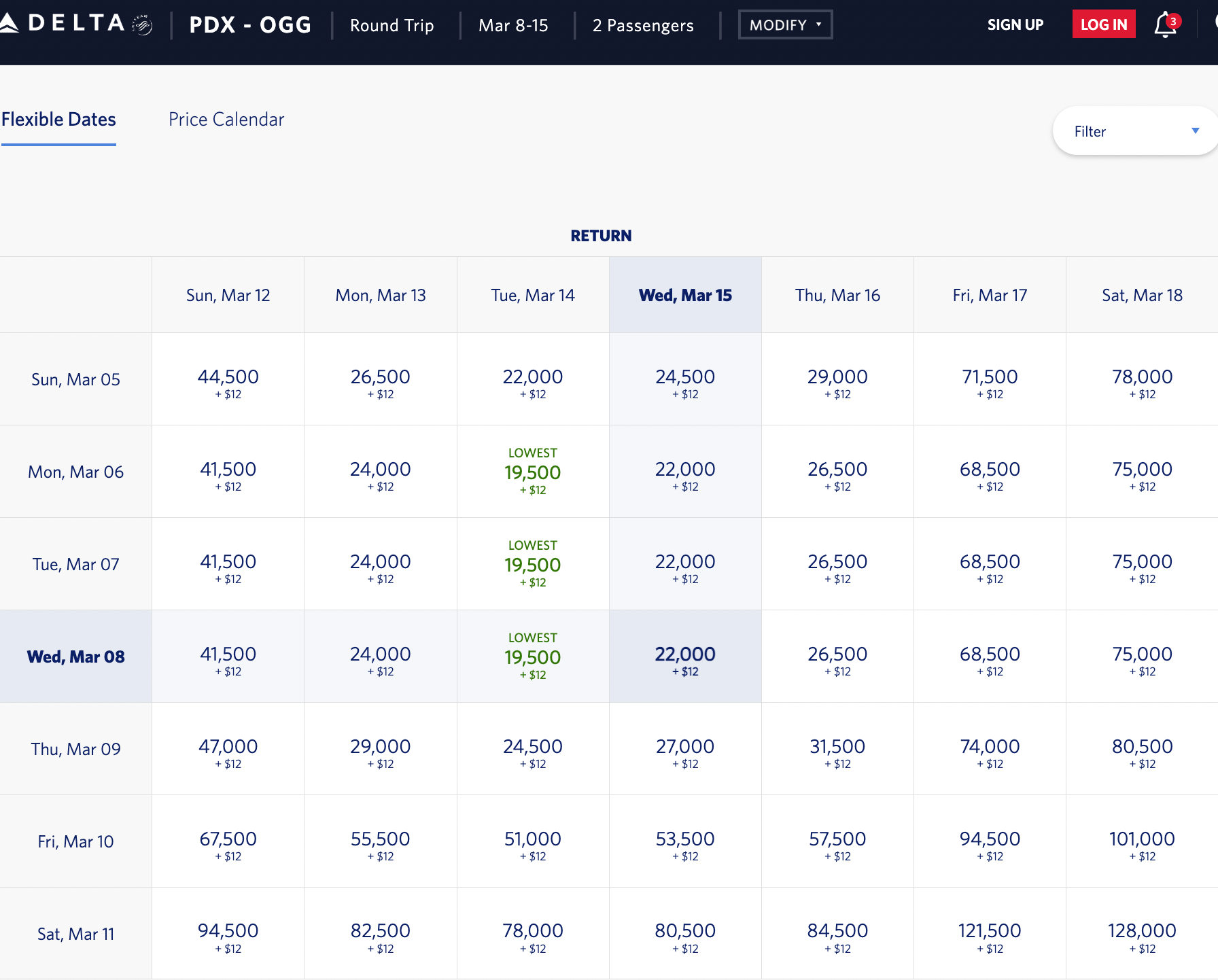Click the Wed, Mar 08 departure row header
Viewport: 1218px width, 980px height.
coord(75,657)
